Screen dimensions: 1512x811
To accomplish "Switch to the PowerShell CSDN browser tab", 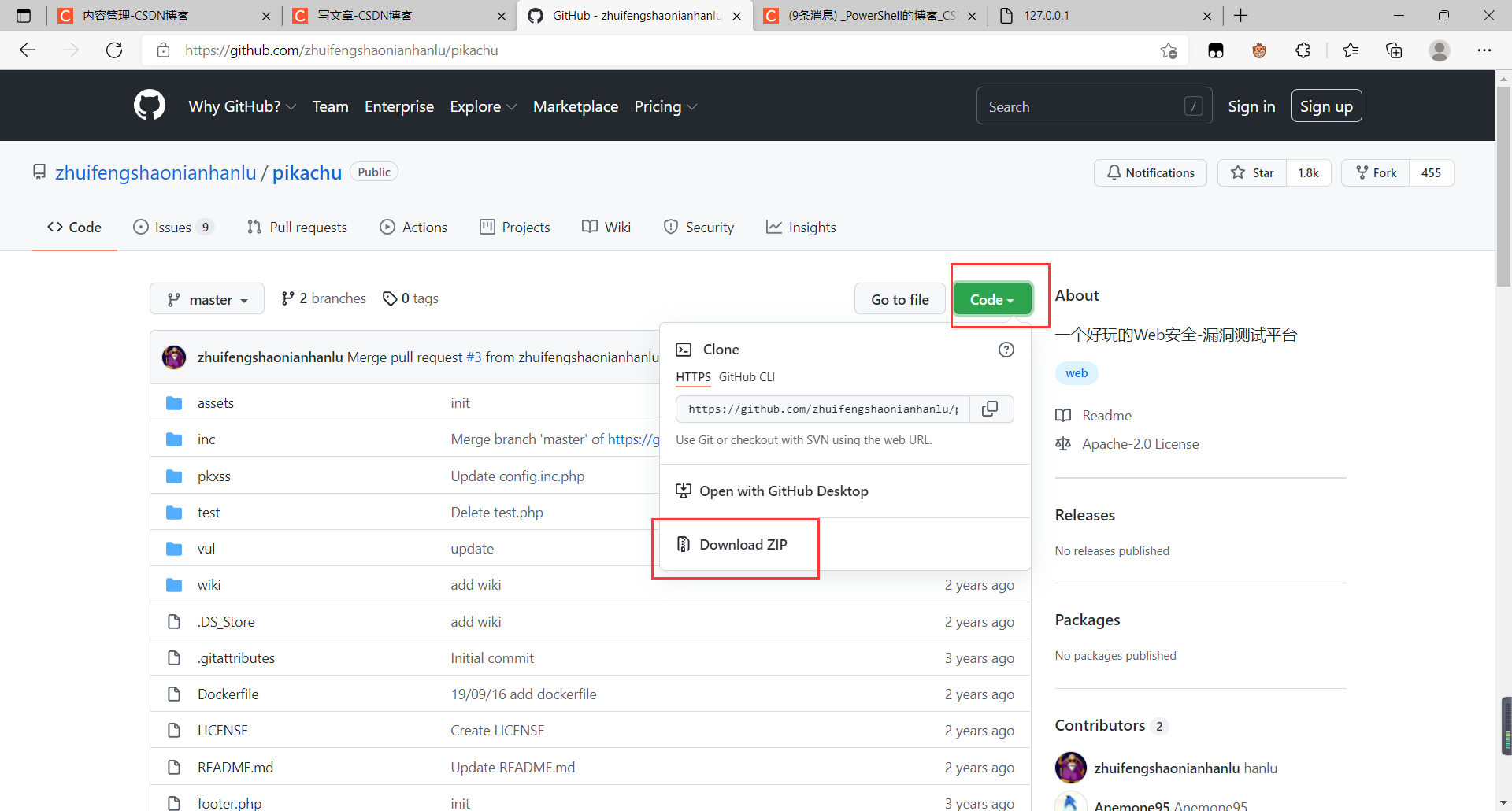I will [x=870, y=16].
